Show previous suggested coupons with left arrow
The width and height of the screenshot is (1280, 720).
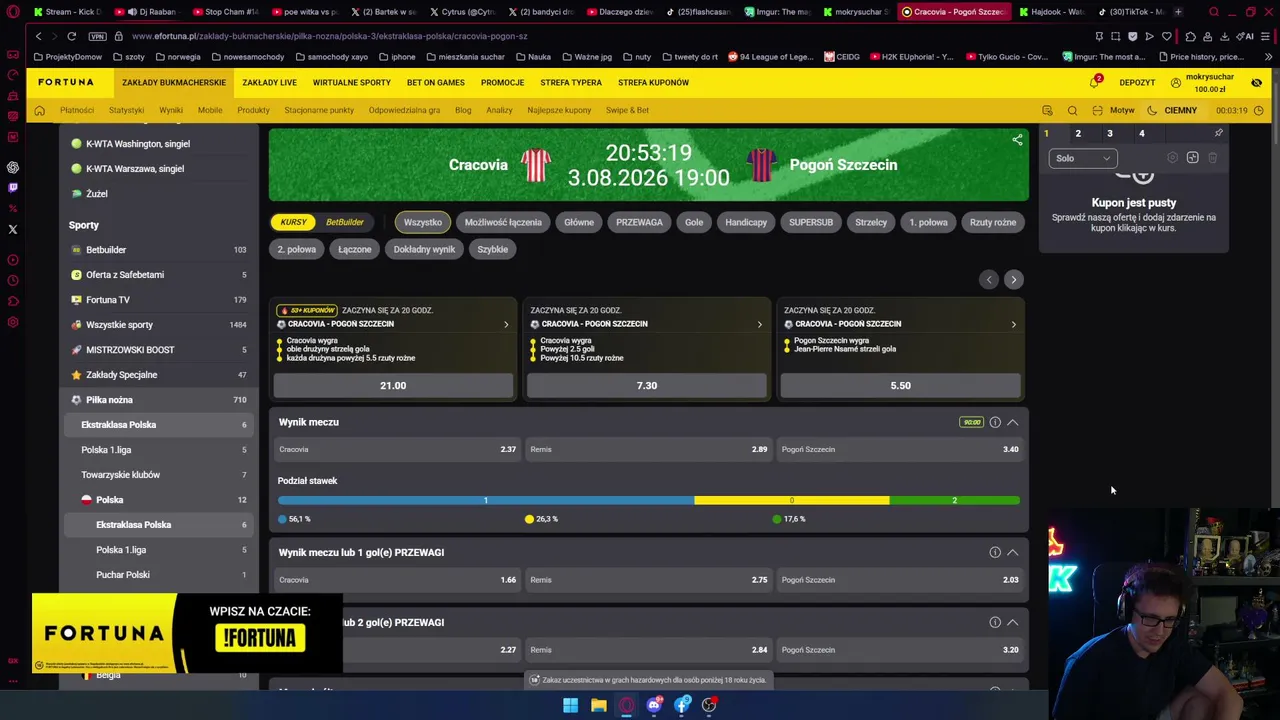[989, 280]
